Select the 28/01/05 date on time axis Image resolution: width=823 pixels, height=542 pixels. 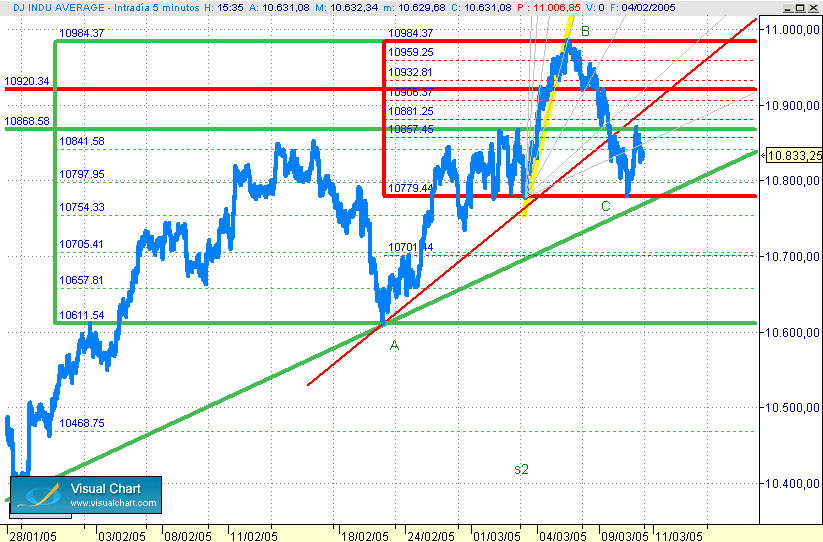tap(33, 536)
